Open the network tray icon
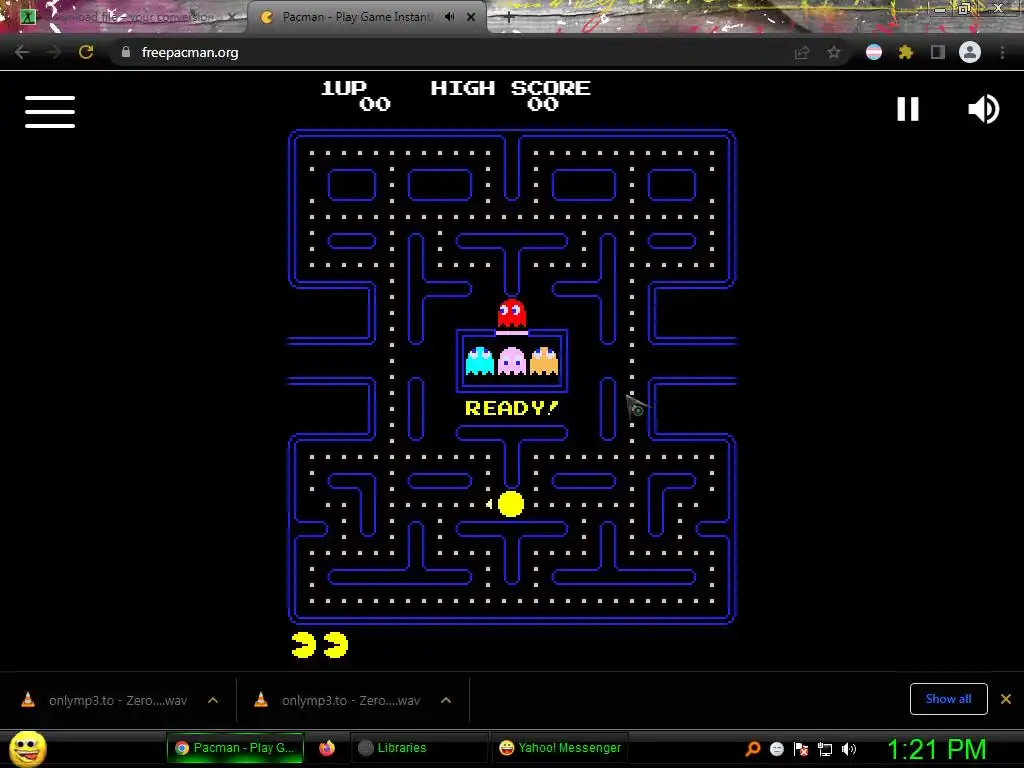 pos(825,748)
